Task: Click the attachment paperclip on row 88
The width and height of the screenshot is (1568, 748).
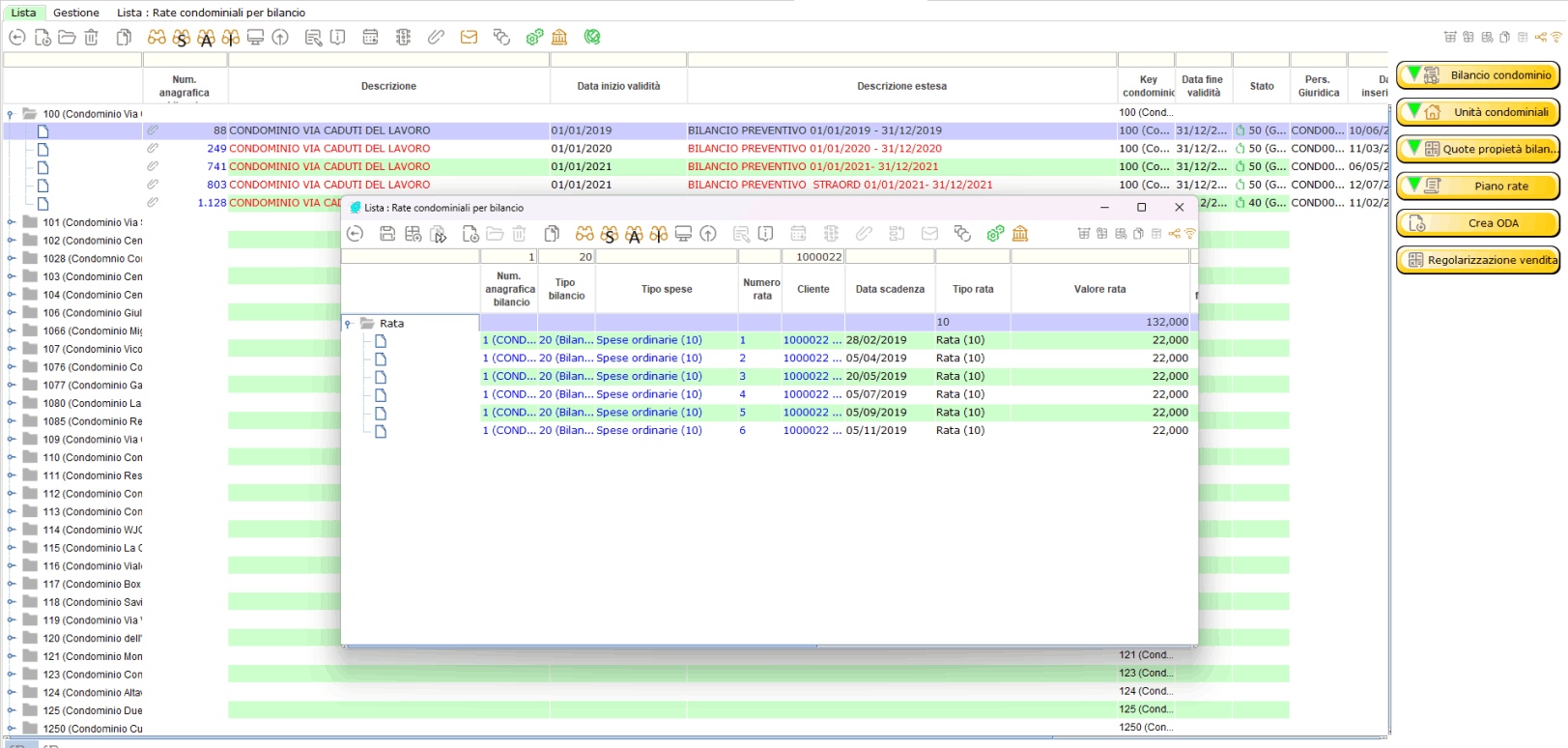Action: tap(153, 129)
